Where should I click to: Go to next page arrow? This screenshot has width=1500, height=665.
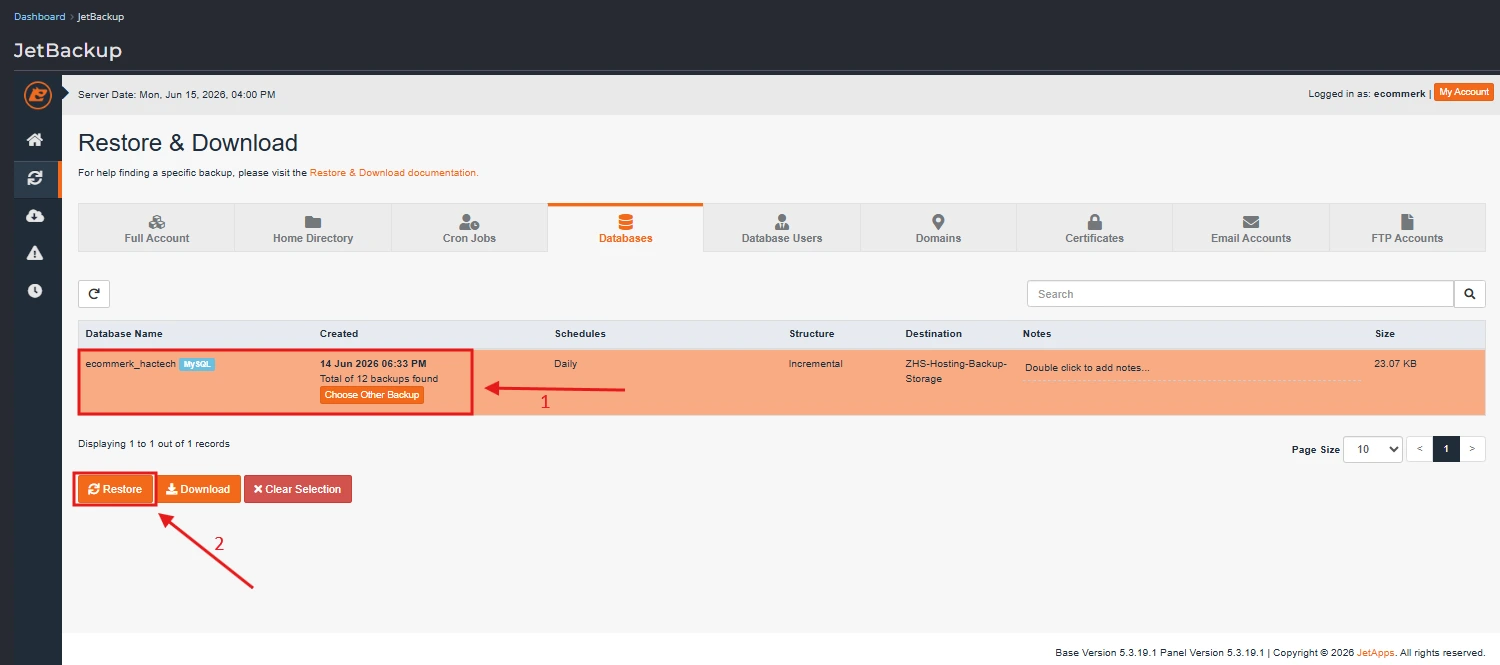1472,449
